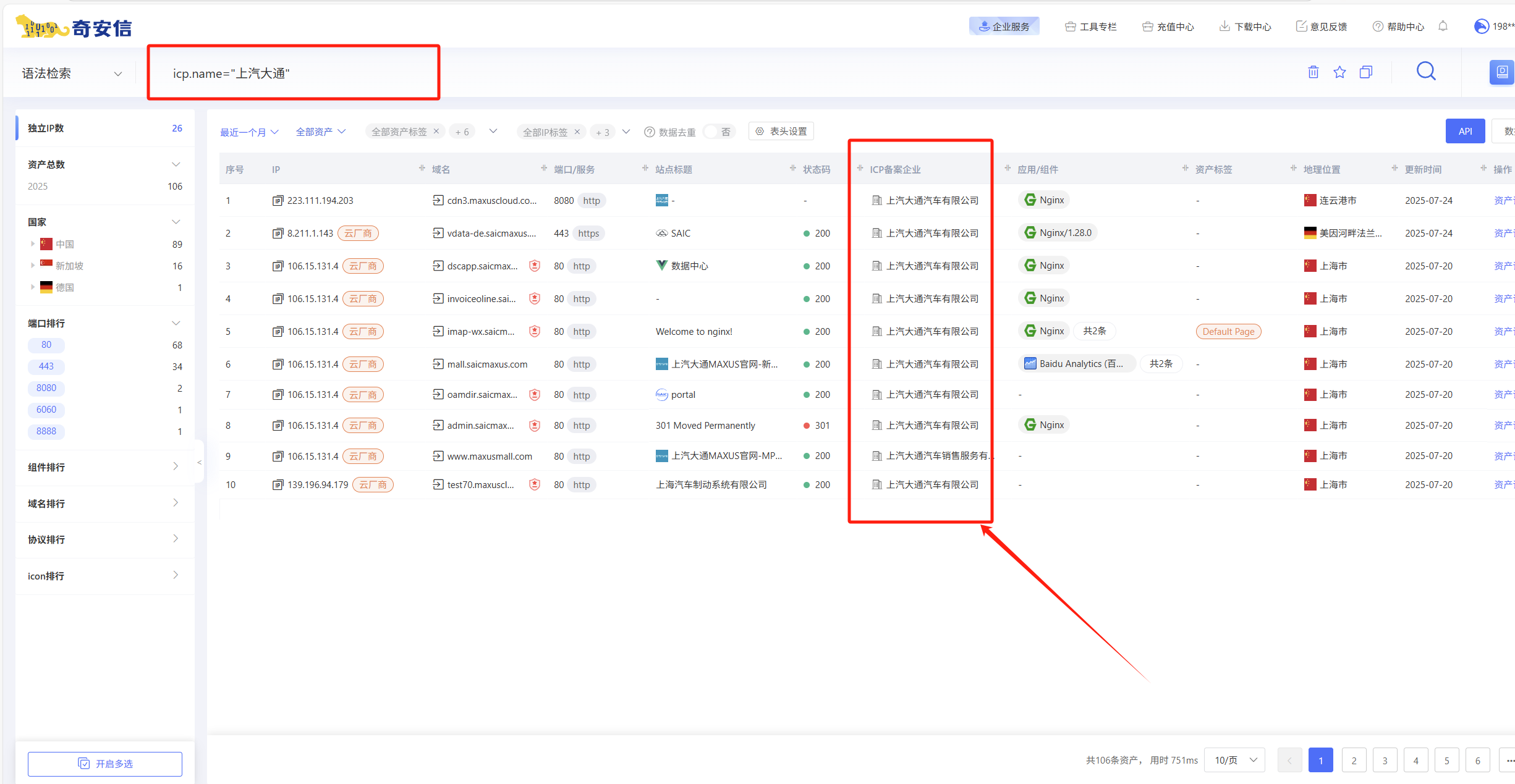Screen dimensions: 1515x784
Task: Click the 数据去重 help question icon
Action: click(x=649, y=132)
